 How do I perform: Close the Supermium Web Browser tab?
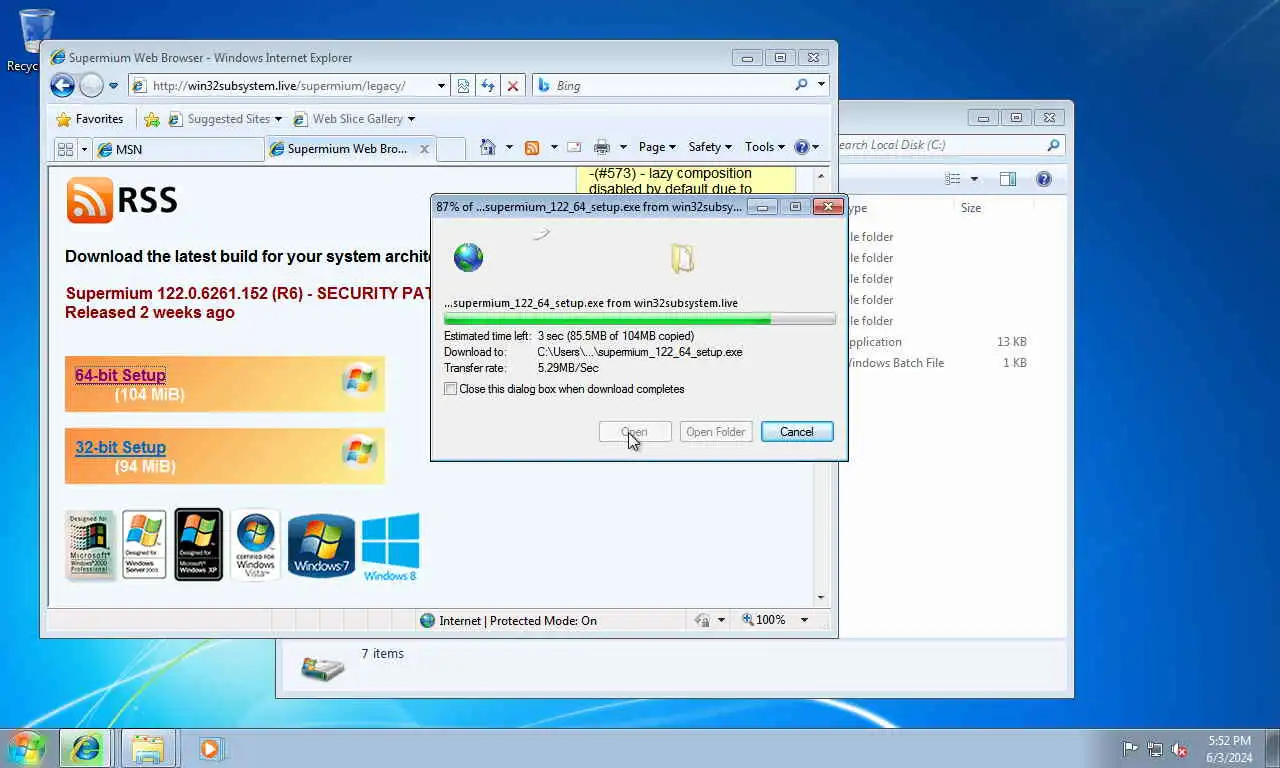tap(424, 149)
